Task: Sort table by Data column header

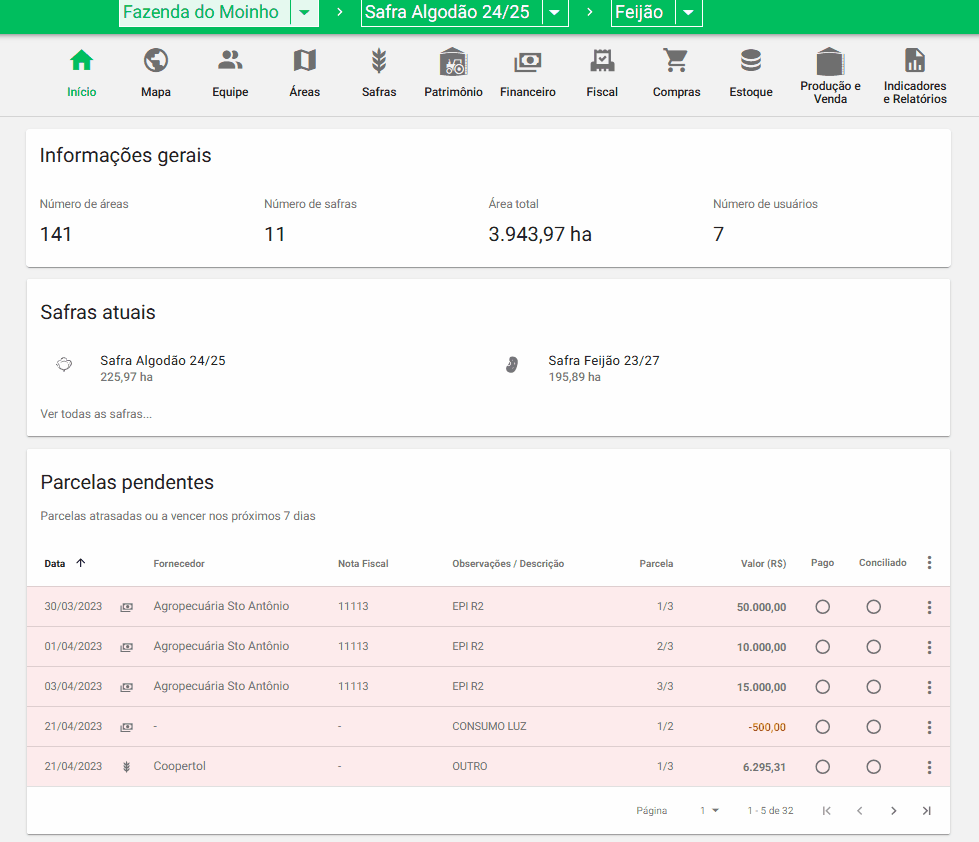Action: coord(55,564)
